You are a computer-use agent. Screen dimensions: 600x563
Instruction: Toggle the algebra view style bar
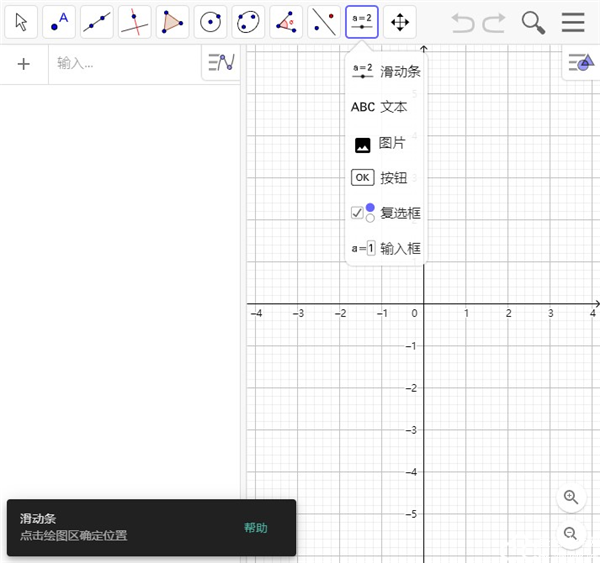[221, 63]
